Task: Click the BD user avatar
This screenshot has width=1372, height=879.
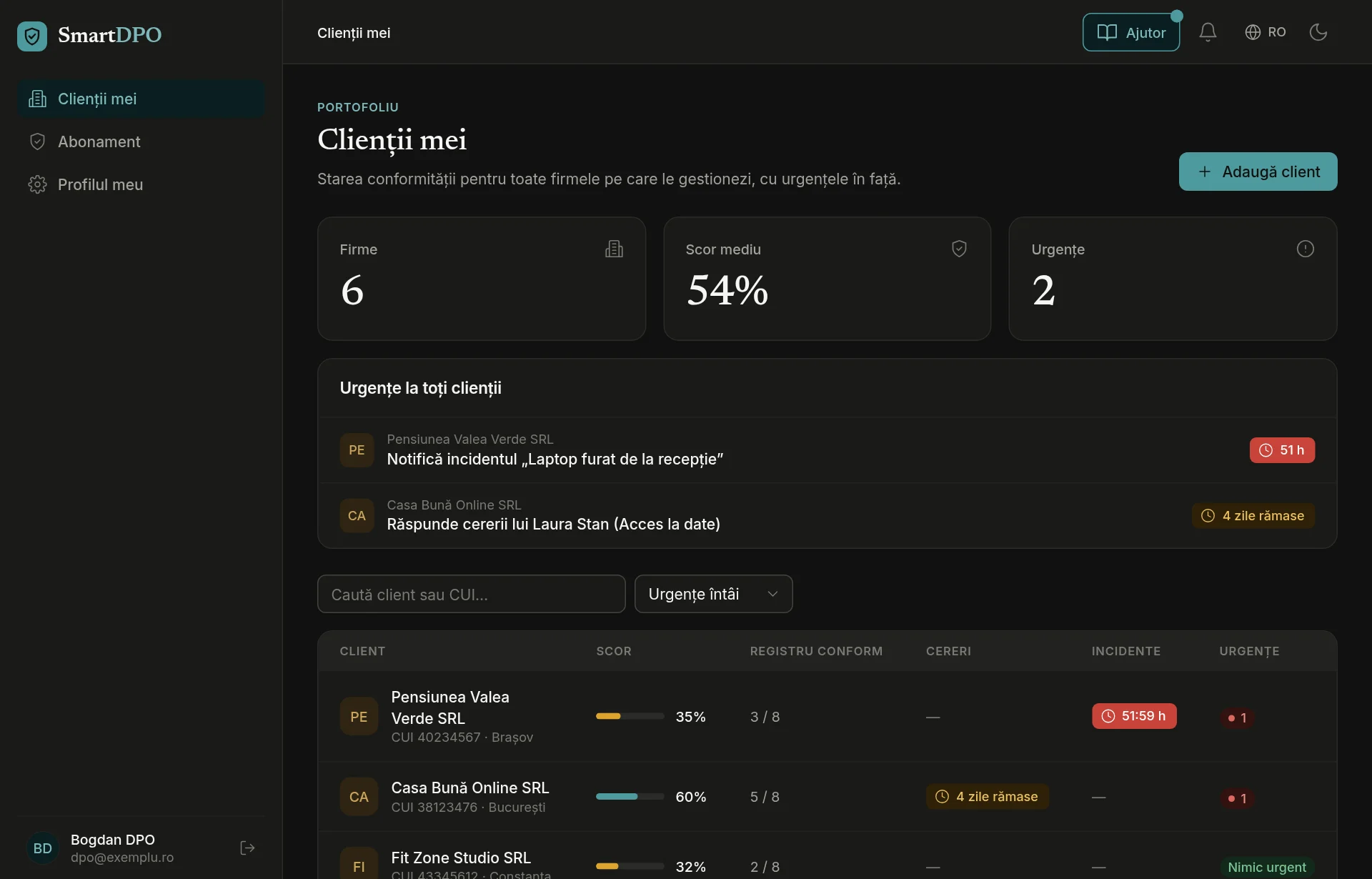Action: click(43, 848)
